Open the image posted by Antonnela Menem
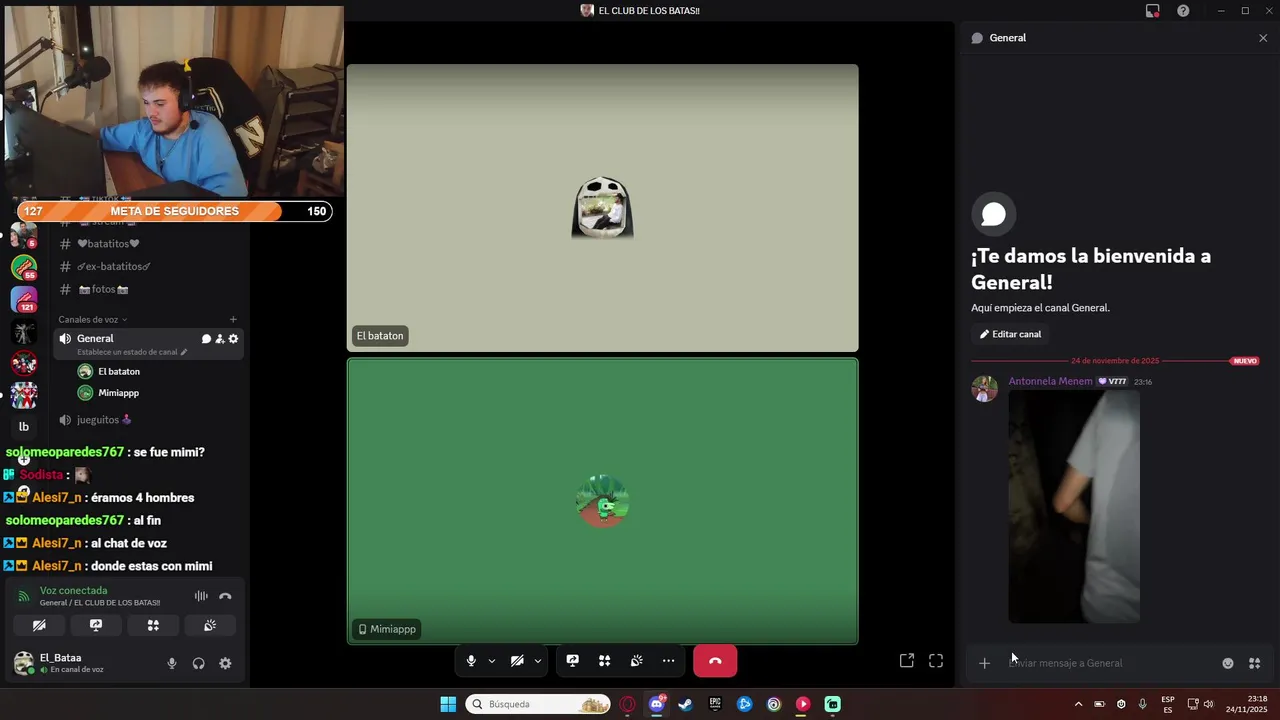Image resolution: width=1280 pixels, height=720 pixels. 1074,507
